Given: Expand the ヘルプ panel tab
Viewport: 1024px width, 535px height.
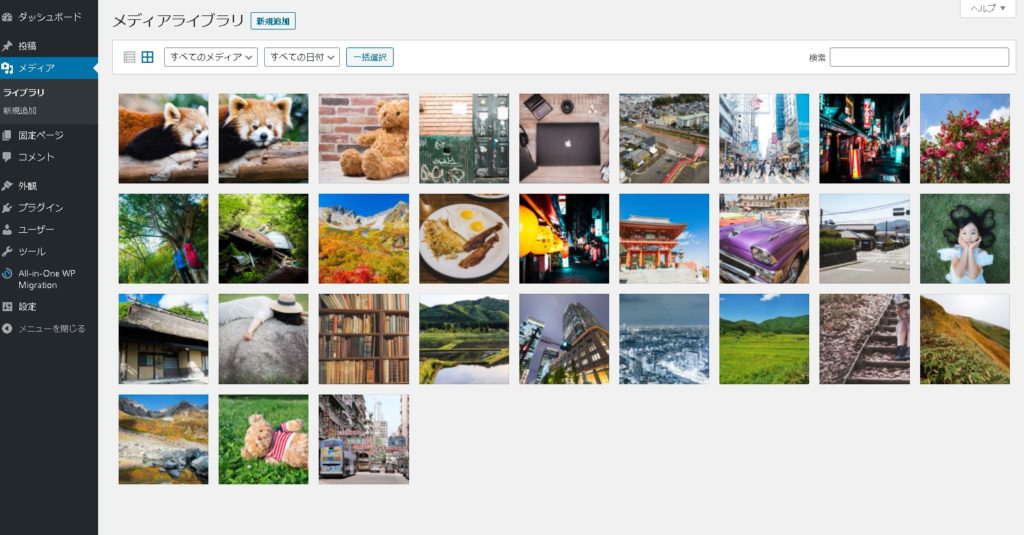Looking at the screenshot, I should click(x=987, y=9).
